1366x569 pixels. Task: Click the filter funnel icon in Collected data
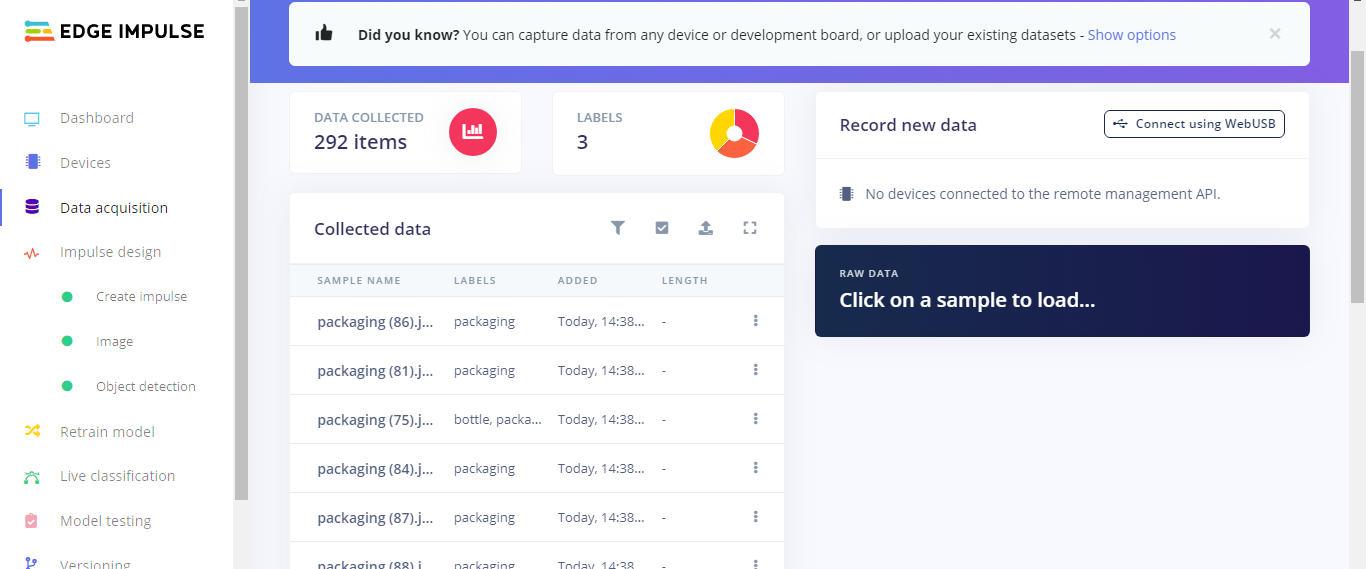618,228
